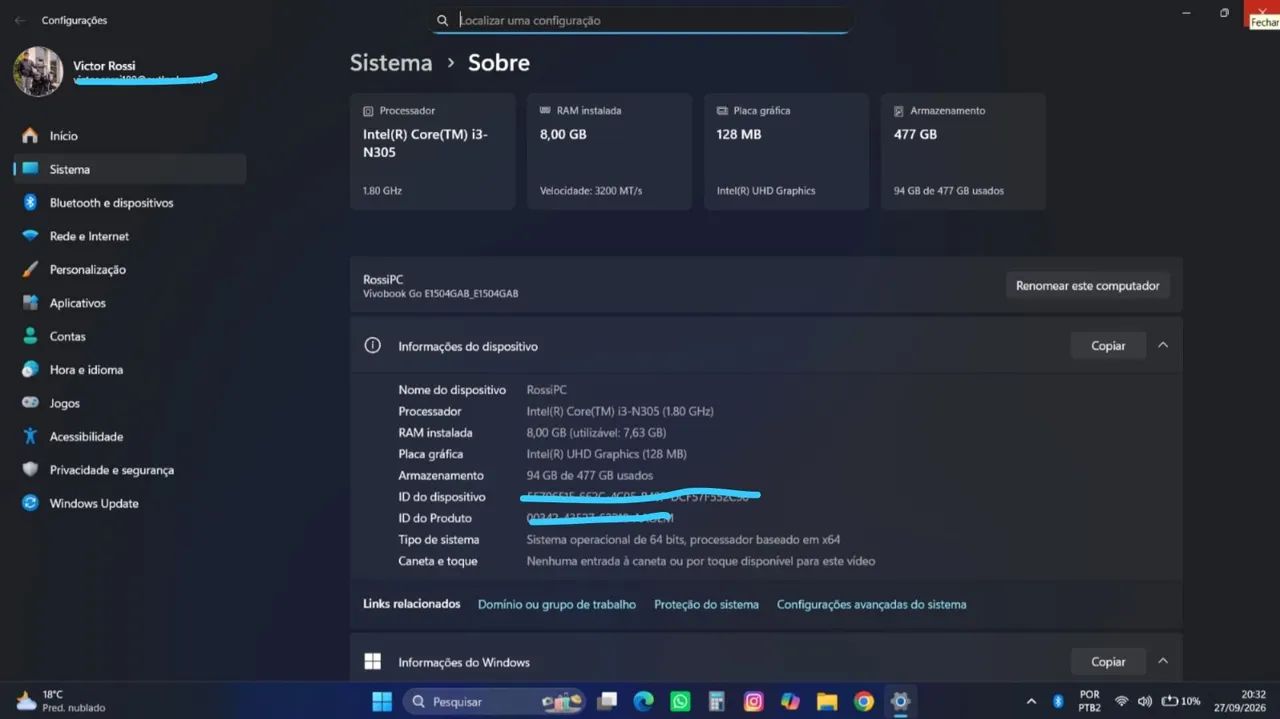Viewport: 1280px width, 719px height.
Task: Open Contas person icon
Action: [x=30, y=336]
